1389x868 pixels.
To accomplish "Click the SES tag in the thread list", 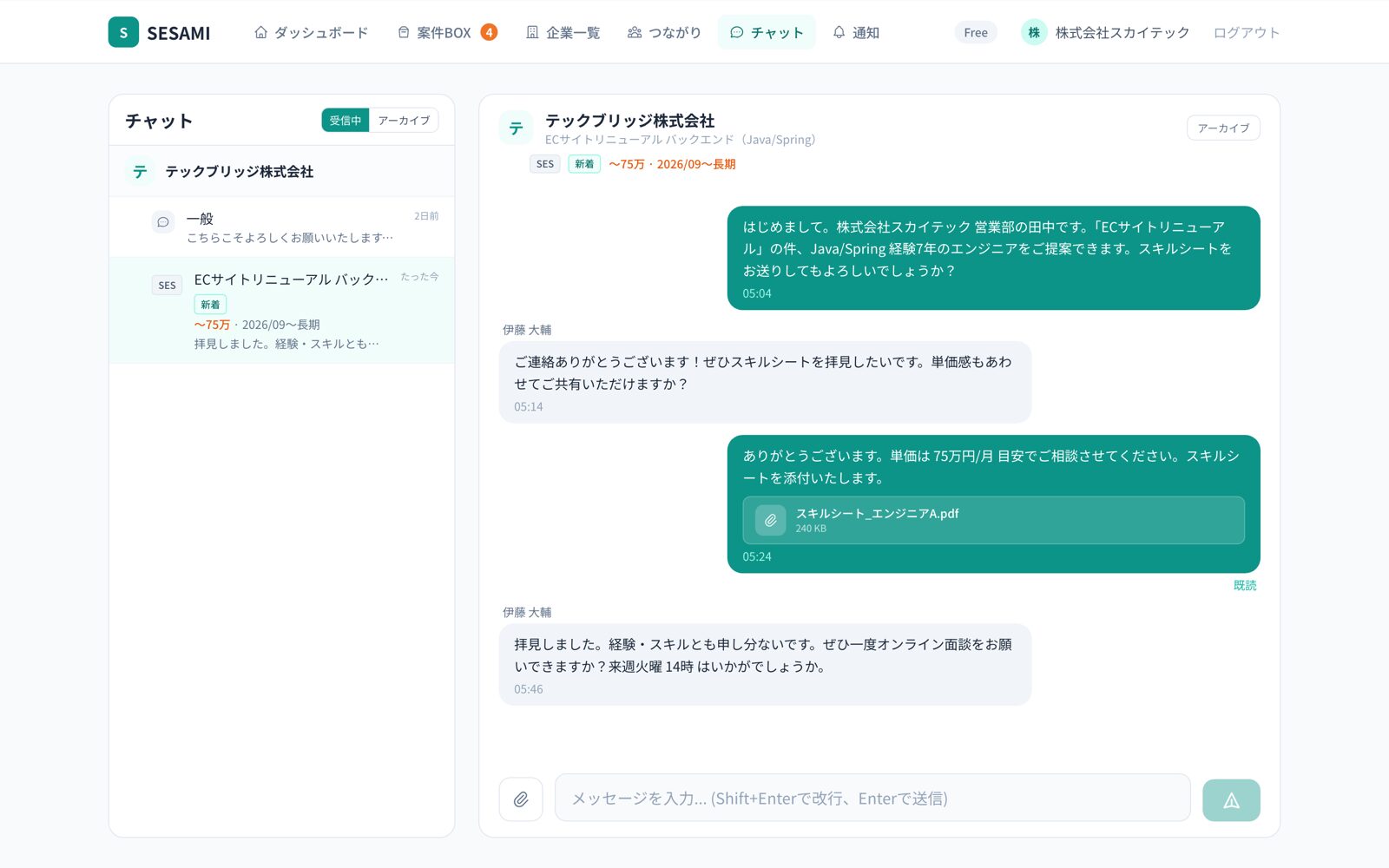I will [x=168, y=285].
